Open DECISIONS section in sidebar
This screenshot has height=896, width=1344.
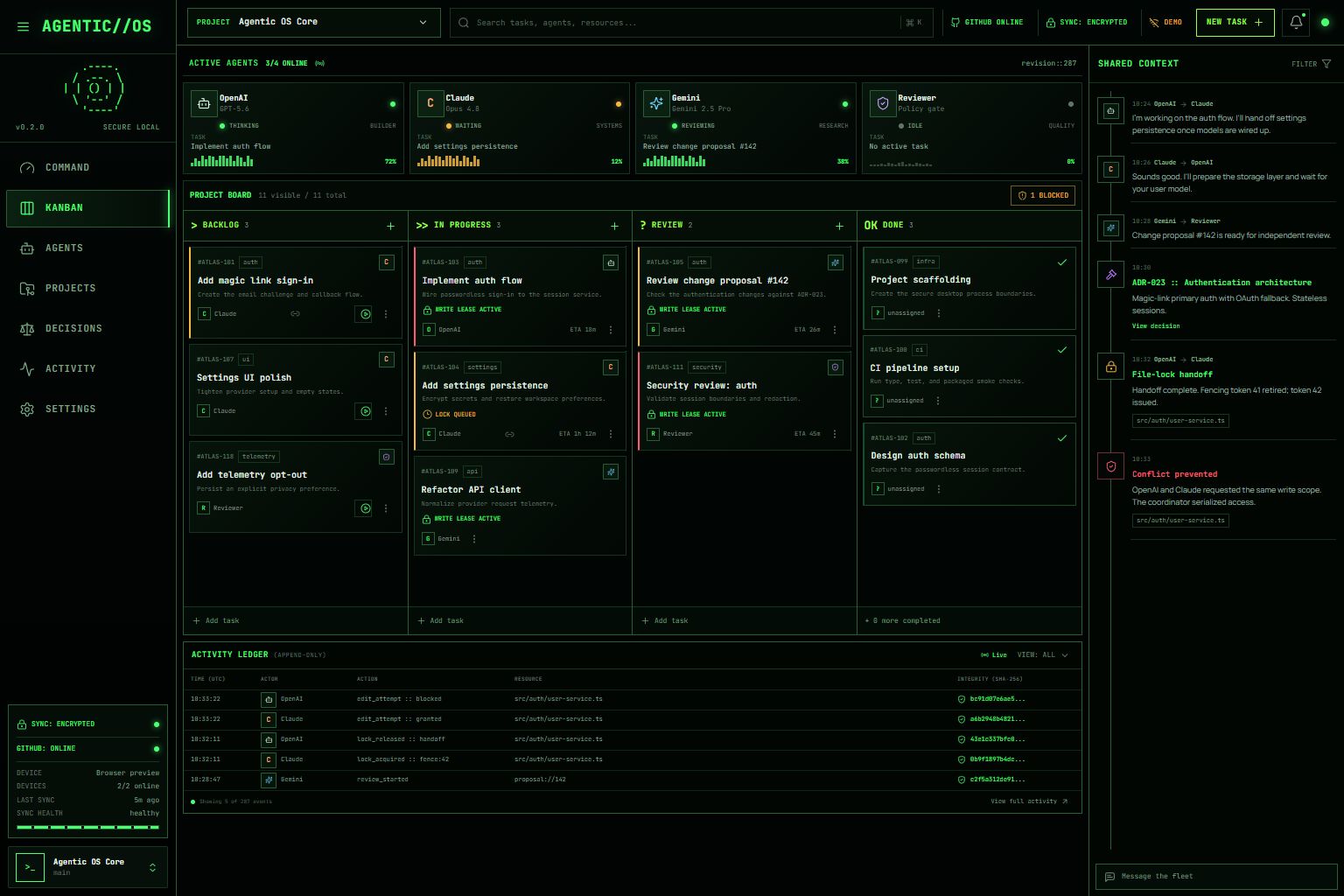(87, 328)
